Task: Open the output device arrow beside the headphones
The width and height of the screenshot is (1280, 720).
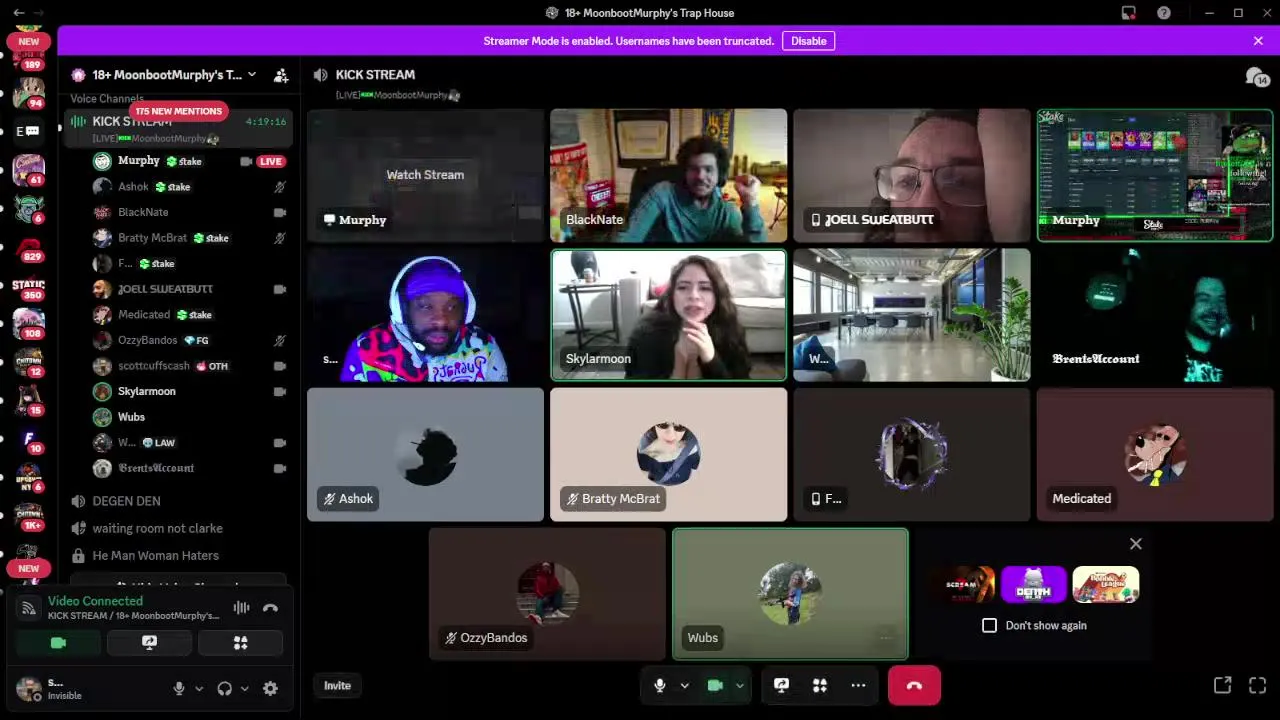Action: pyautogui.click(x=244, y=688)
